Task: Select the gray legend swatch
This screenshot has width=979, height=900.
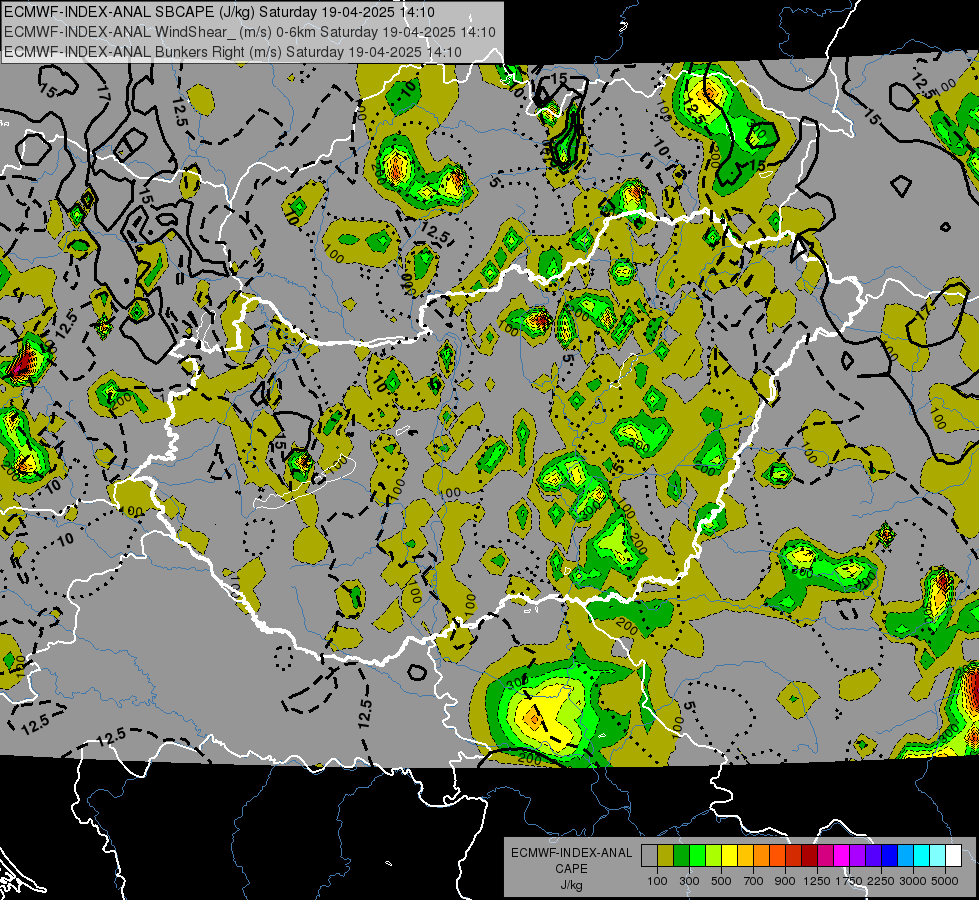Action: [649, 856]
